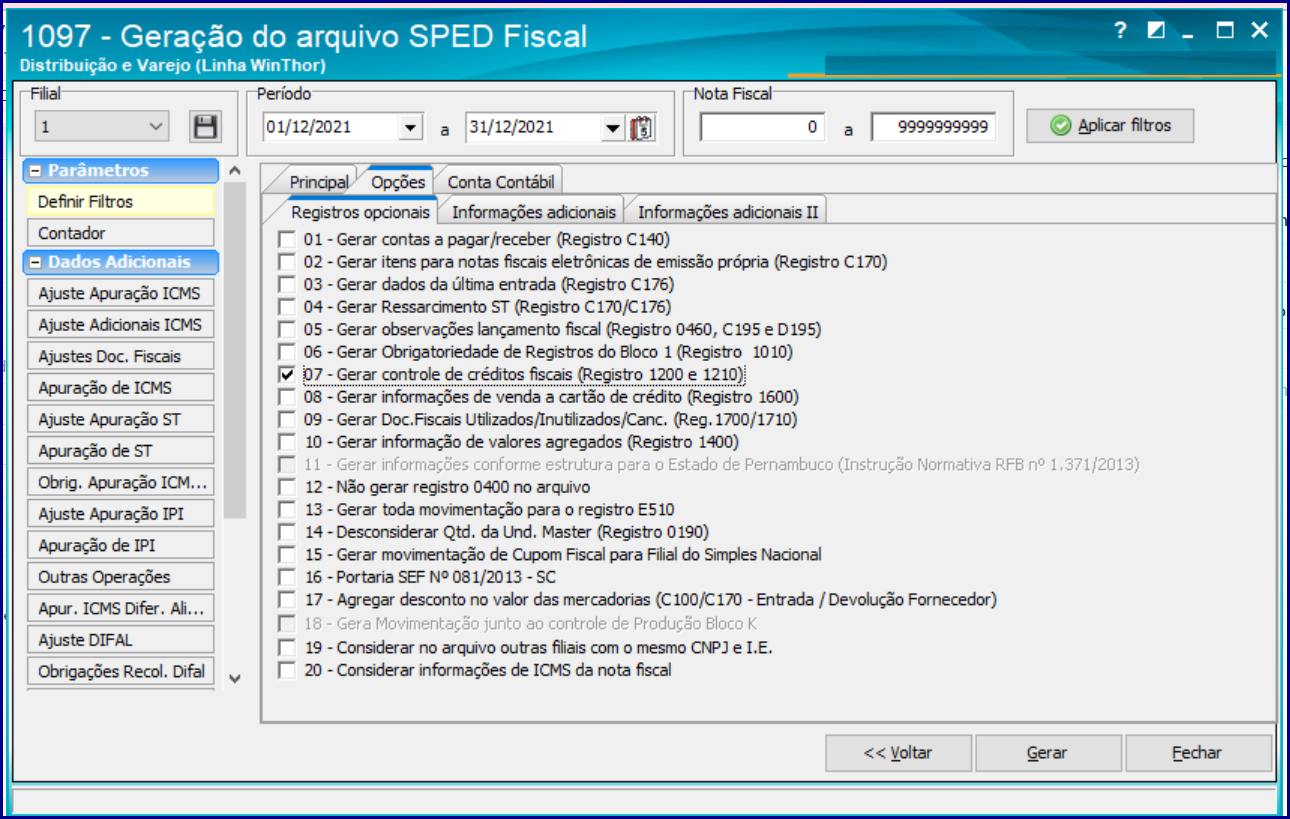Image resolution: width=1290 pixels, height=819 pixels.
Task: Enable option 17 Agregar desconto no valor
Action: click(x=287, y=600)
